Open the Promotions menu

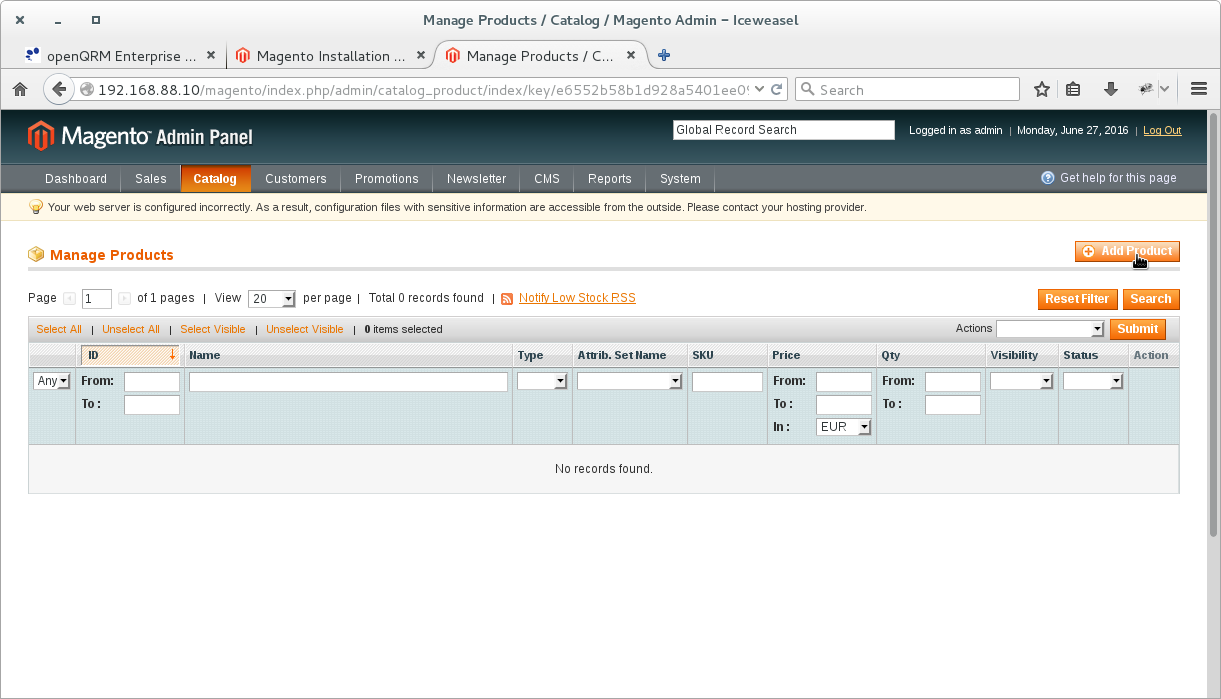[x=387, y=178]
